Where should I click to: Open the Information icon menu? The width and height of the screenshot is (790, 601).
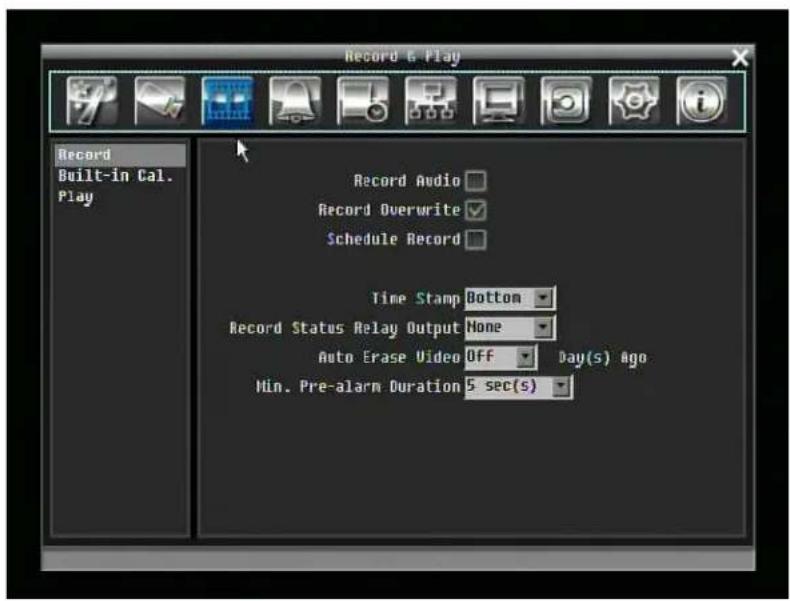tap(701, 101)
